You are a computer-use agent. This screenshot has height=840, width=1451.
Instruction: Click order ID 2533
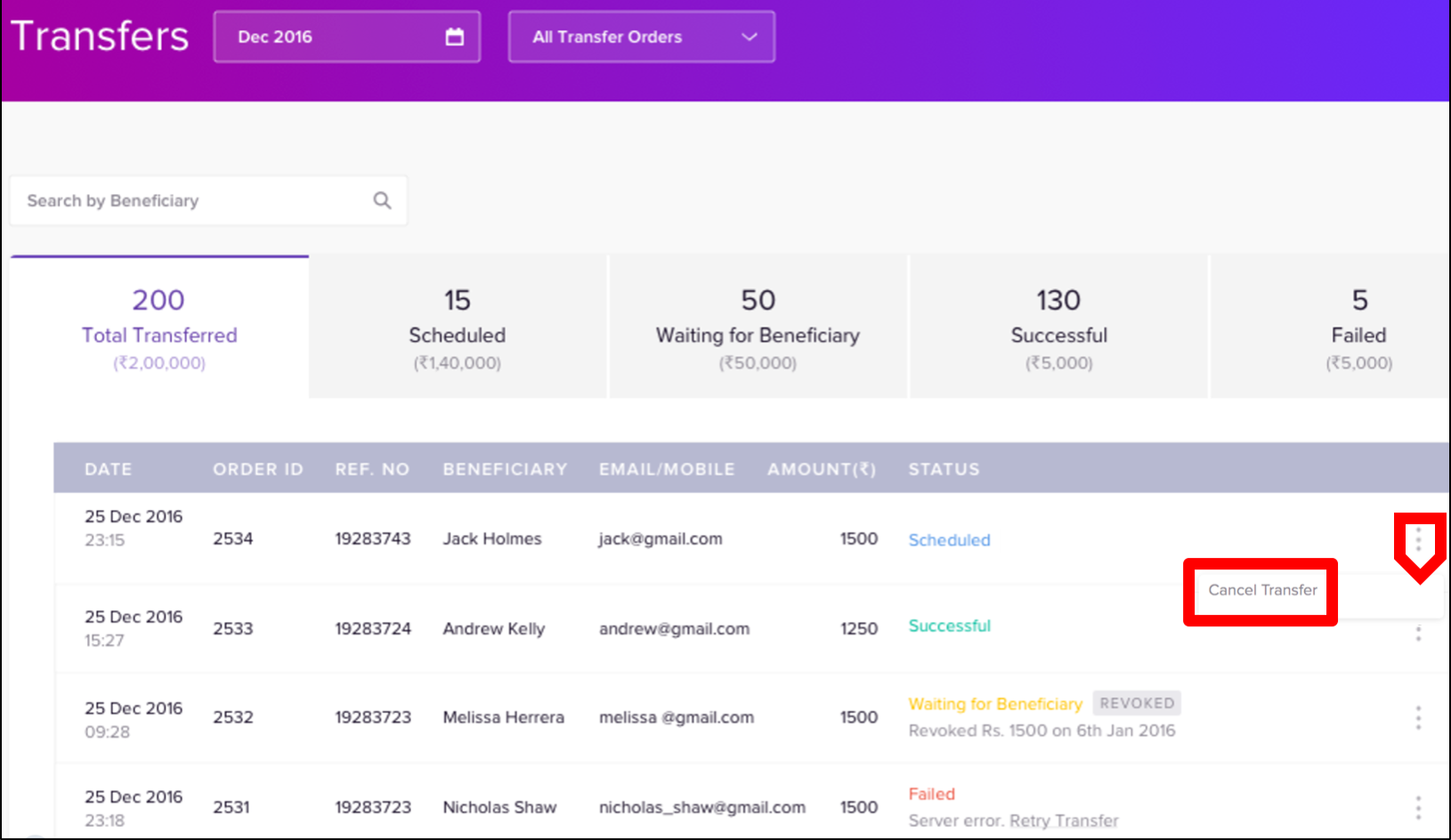coord(233,628)
